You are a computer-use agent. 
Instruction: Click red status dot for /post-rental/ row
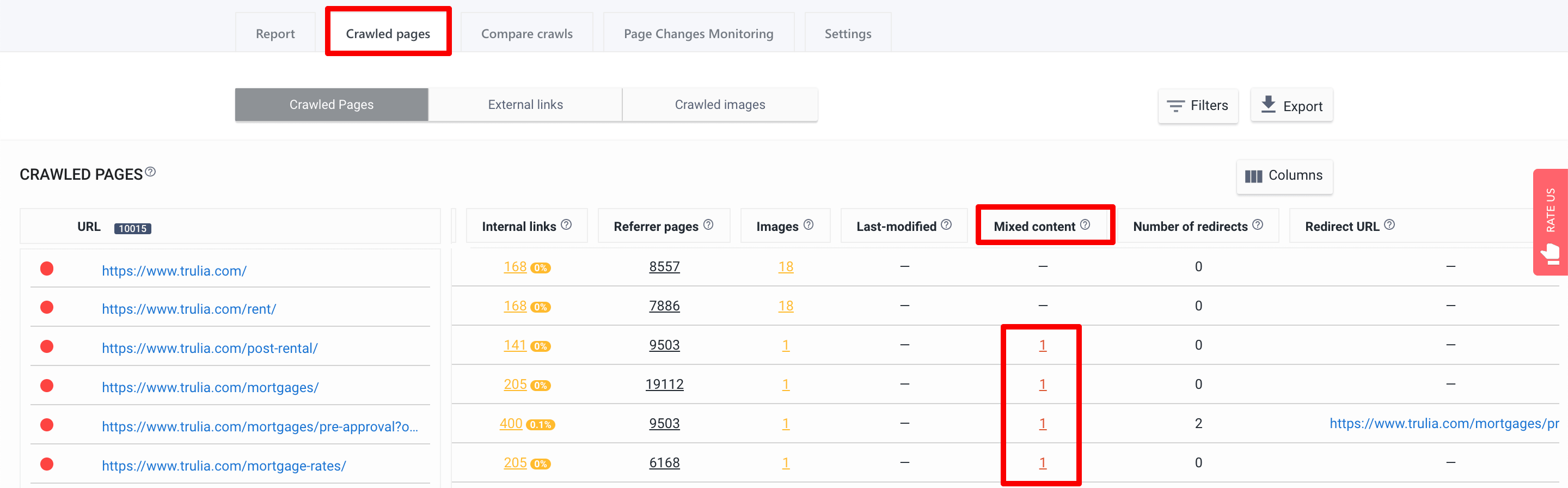(47, 346)
